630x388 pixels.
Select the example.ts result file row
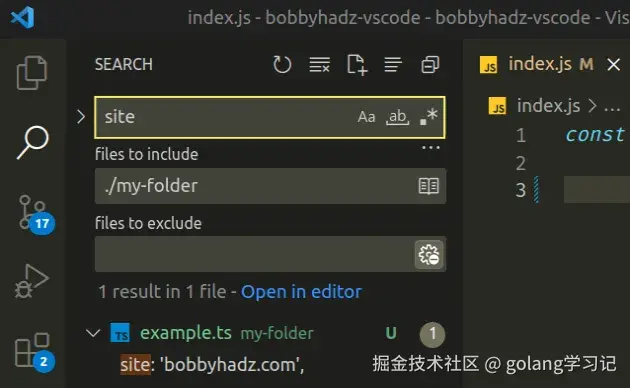coord(265,333)
